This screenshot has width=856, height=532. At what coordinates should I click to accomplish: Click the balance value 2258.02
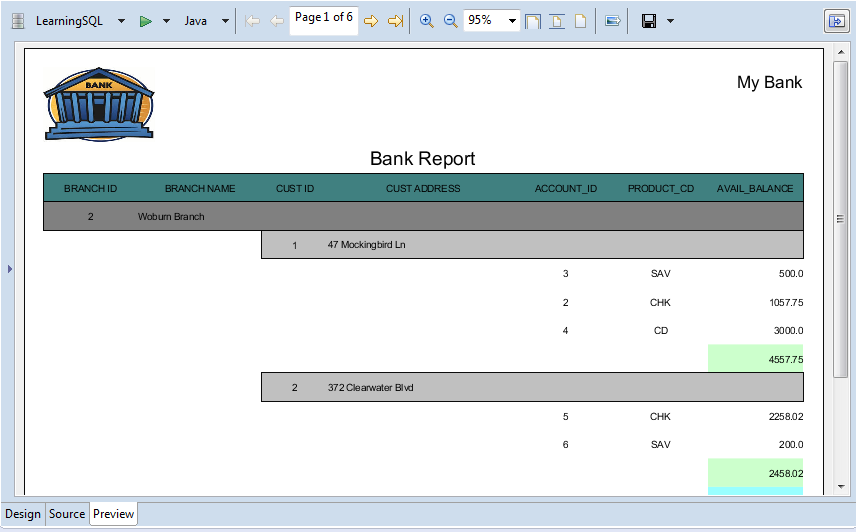786,417
